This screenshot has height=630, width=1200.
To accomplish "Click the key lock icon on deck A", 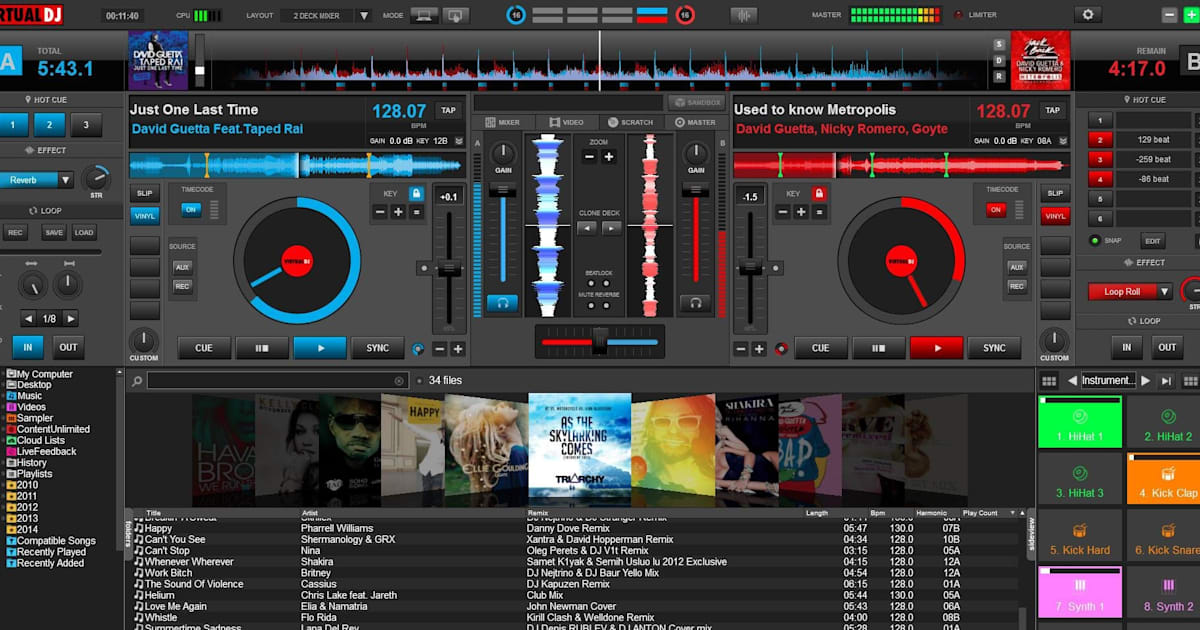I will coord(416,193).
